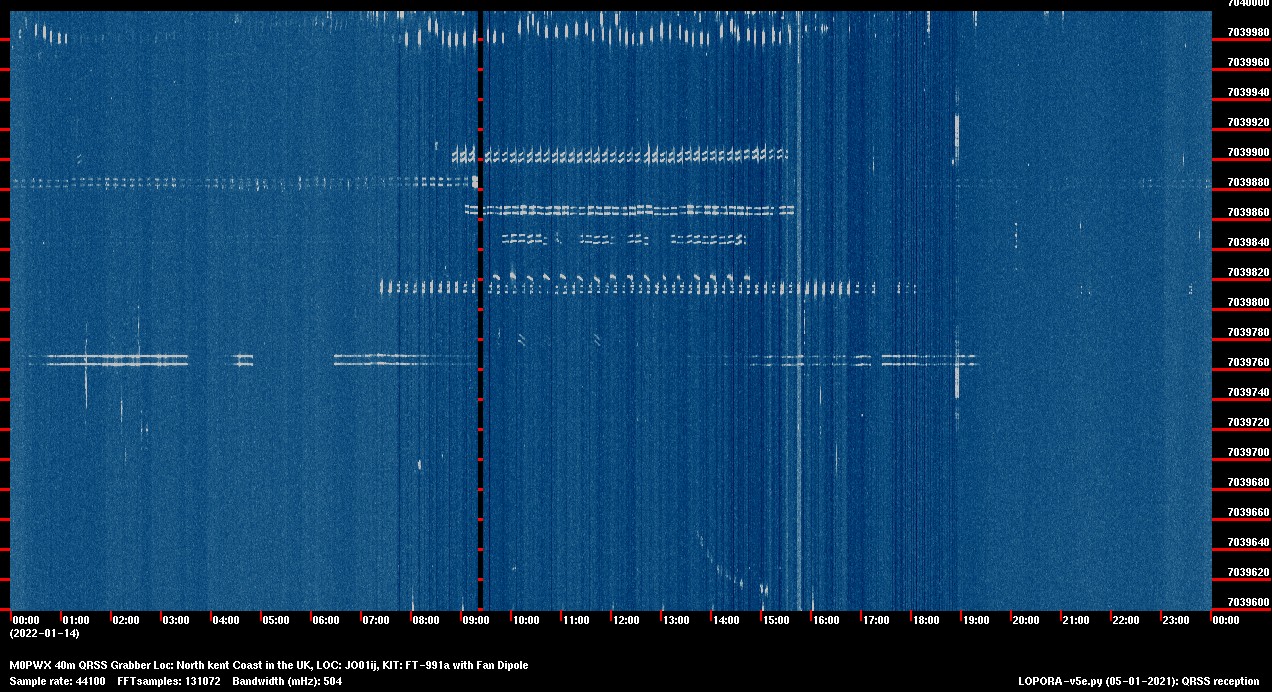The image size is (1272, 692).
Task: Click the 02:00 time axis label
Action: click(126, 620)
